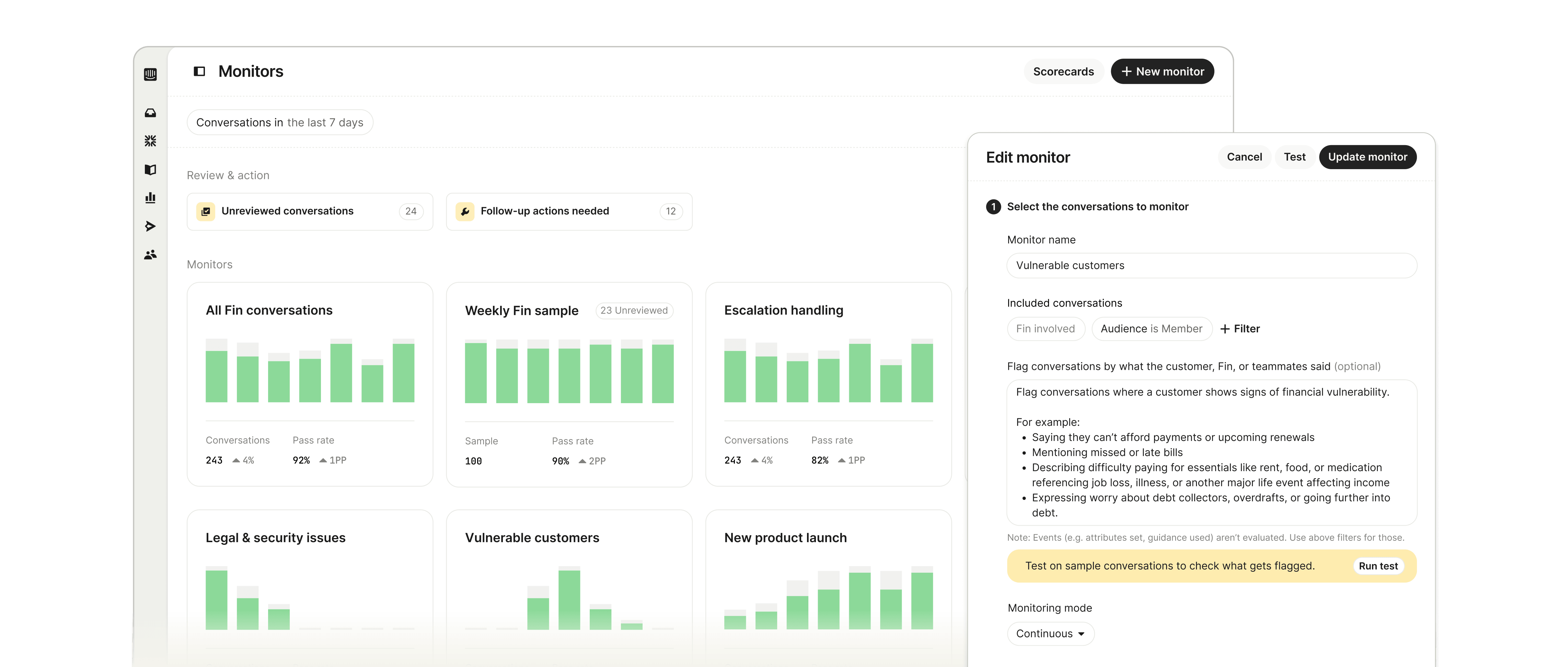The height and width of the screenshot is (667, 1568).
Task: Add a filter with the plus Filter button
Action: pos(1240,329)
